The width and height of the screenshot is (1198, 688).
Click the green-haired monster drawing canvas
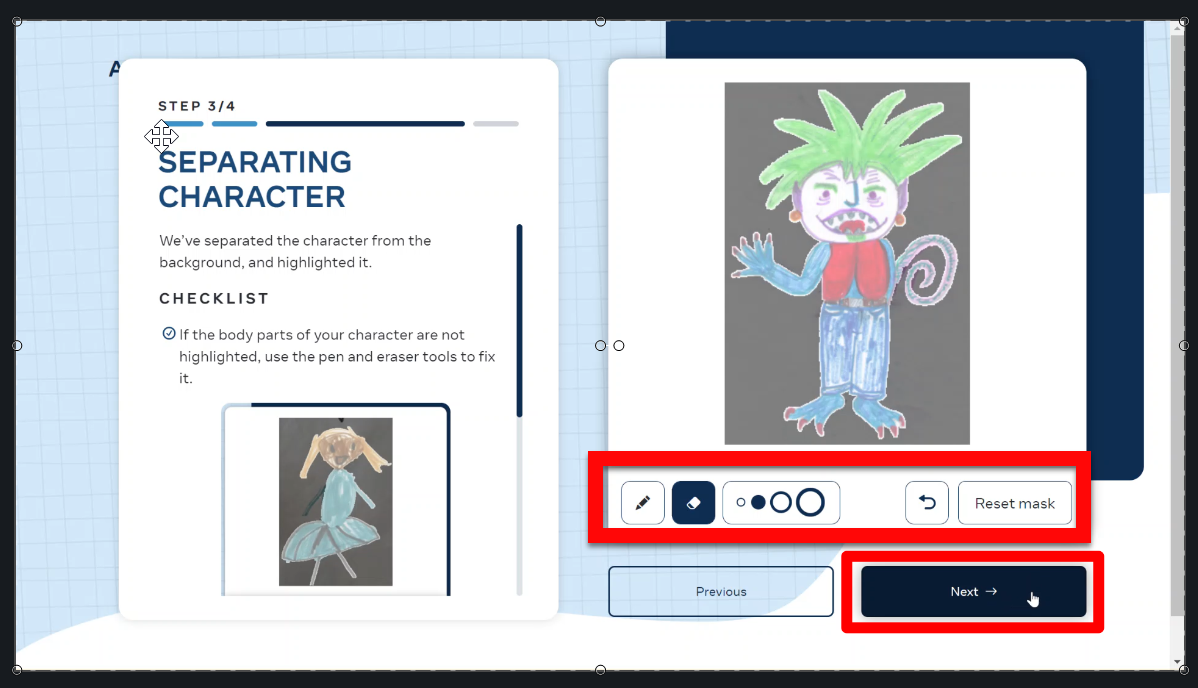coord(847,264)
